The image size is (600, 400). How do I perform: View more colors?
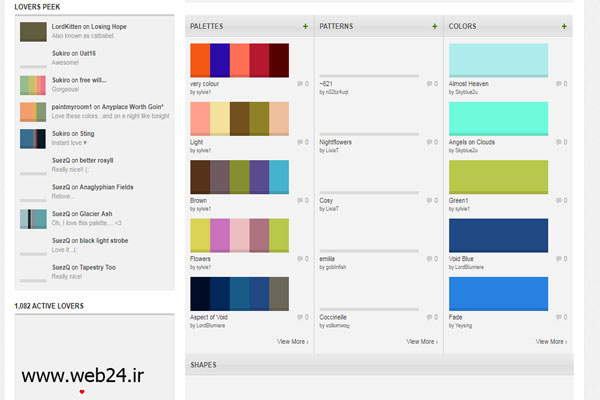tap(551, 341)
